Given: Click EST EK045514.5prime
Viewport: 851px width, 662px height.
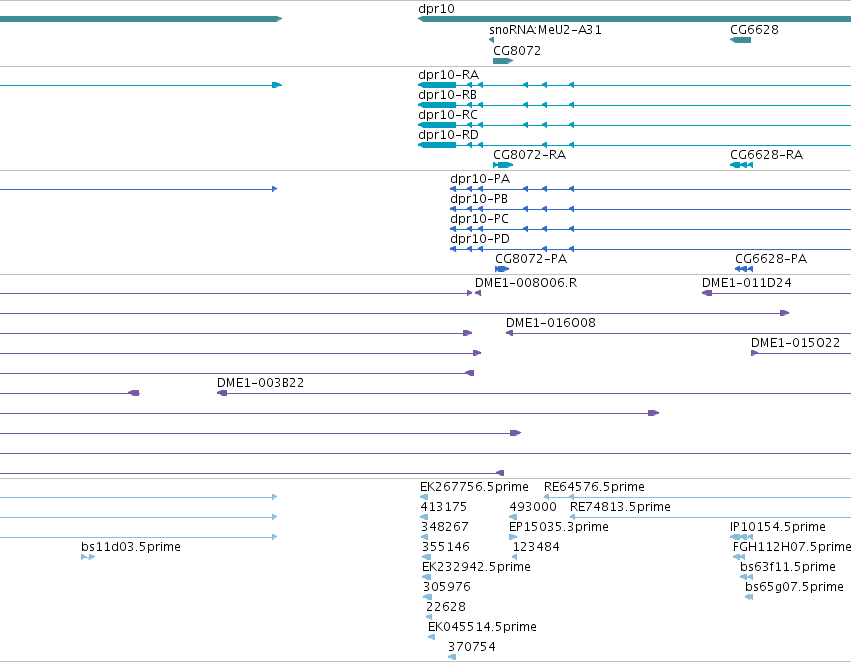Looking at the screenshot, I should pos(482,628).
